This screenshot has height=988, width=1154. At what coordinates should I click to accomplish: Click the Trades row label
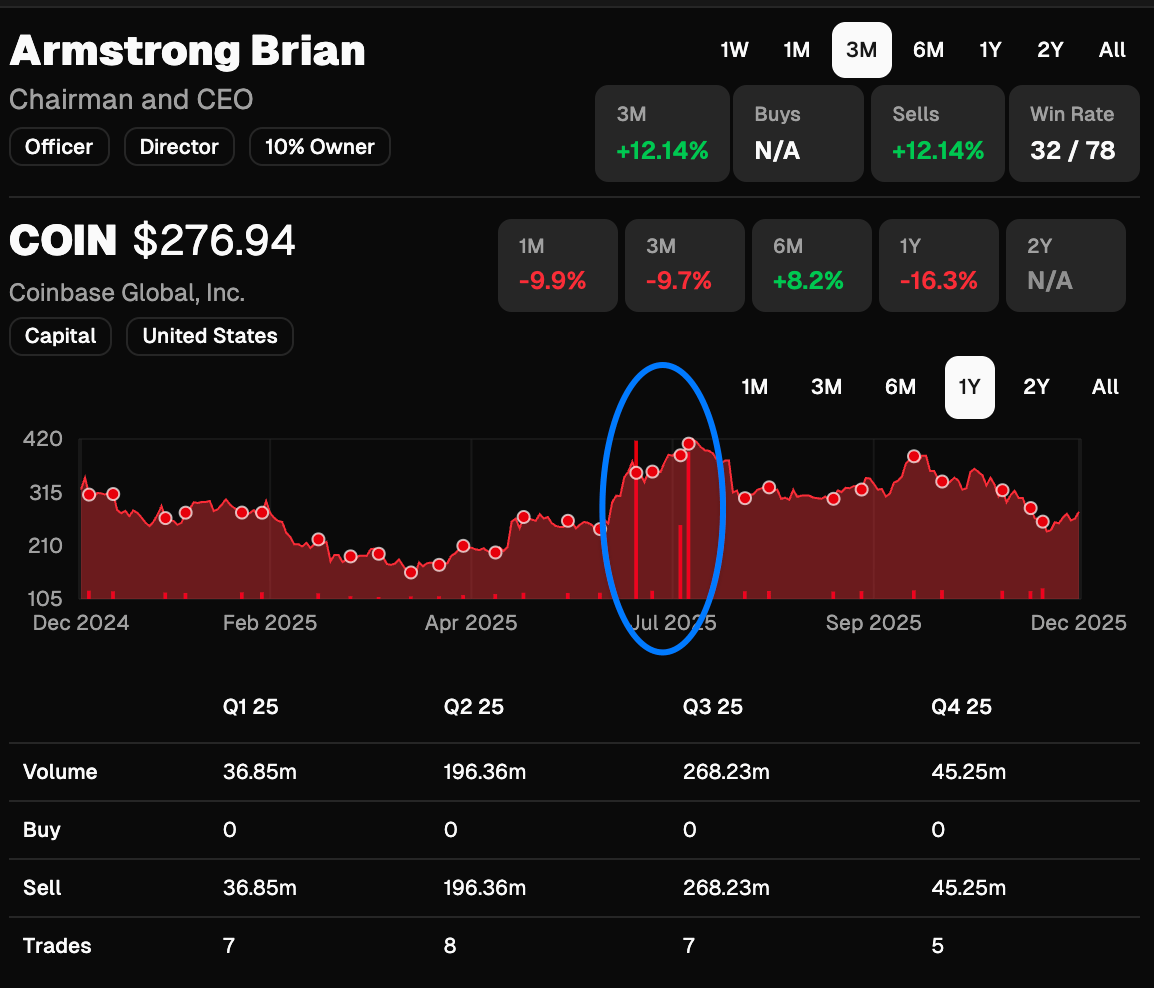[57, 945]
